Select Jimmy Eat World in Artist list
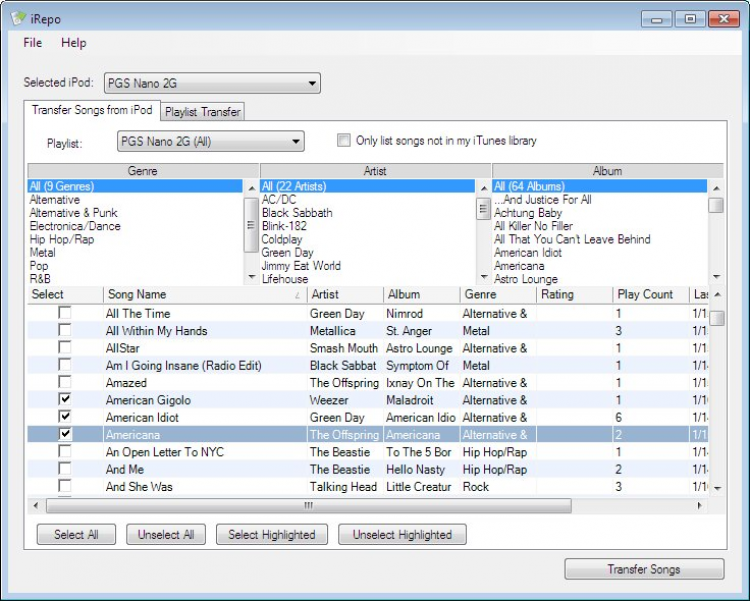Viewport: 750px width, 601px height. click(367, 266)
